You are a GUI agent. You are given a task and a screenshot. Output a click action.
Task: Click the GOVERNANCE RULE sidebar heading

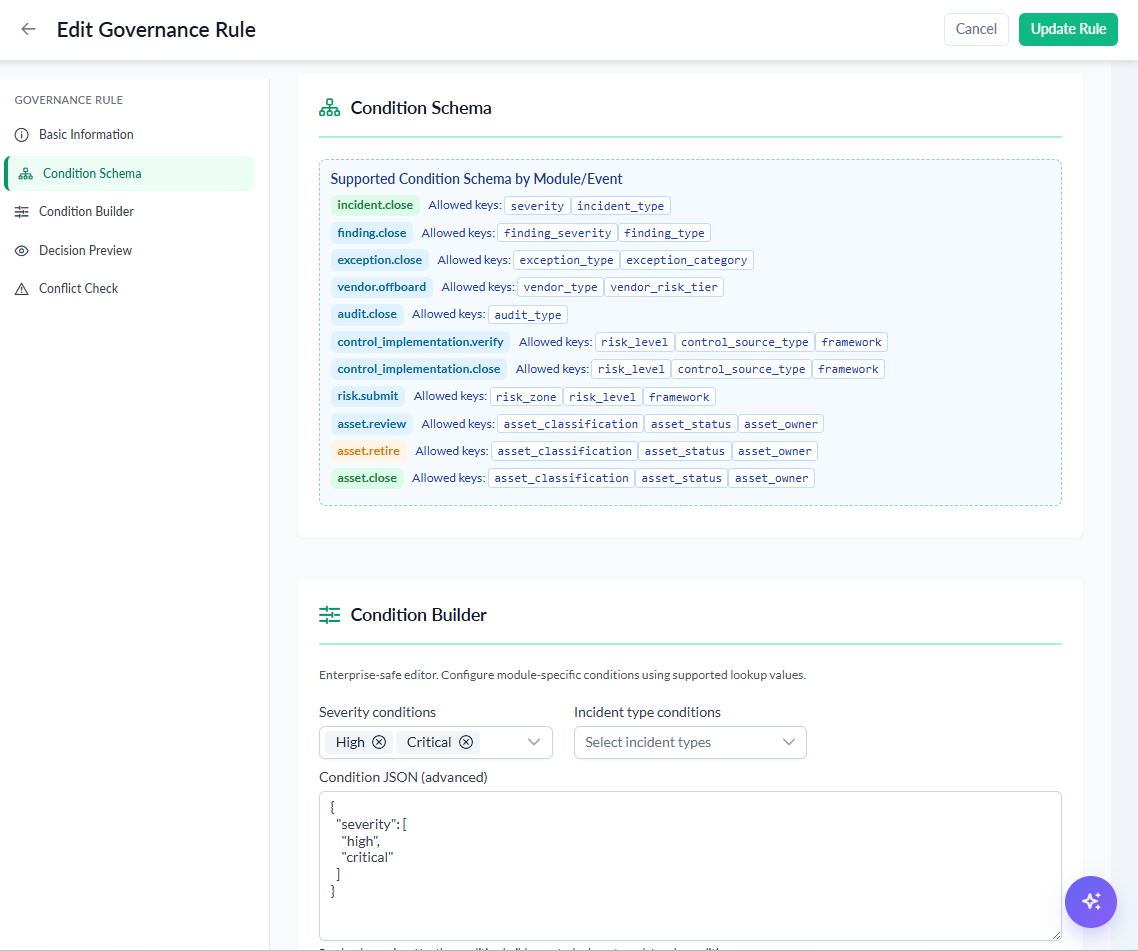(x=68, y=100)
